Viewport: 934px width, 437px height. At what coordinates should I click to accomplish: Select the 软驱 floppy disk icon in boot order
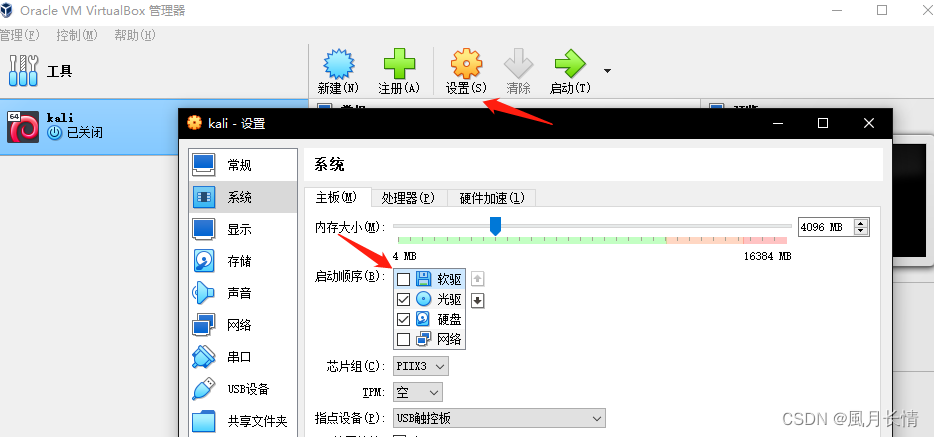[424, 278]
